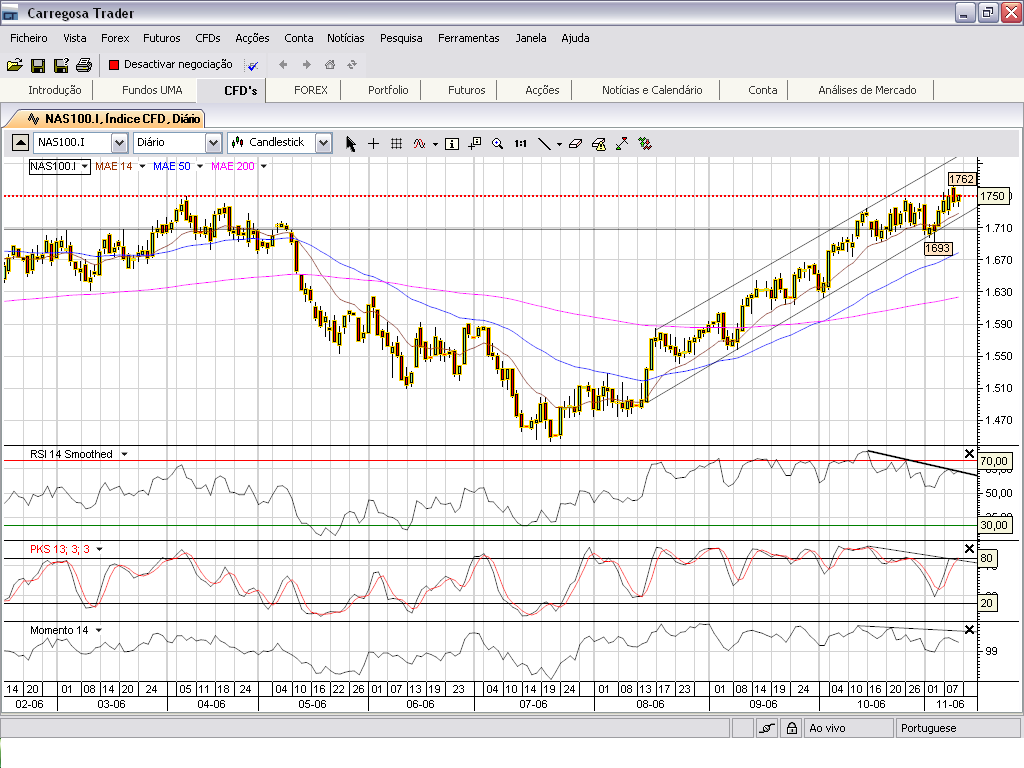Image resolution: width=1024 pixels, height=768 pixels.
Task: Open the Diário timeframe dropdown
Action: coord(212,143)
